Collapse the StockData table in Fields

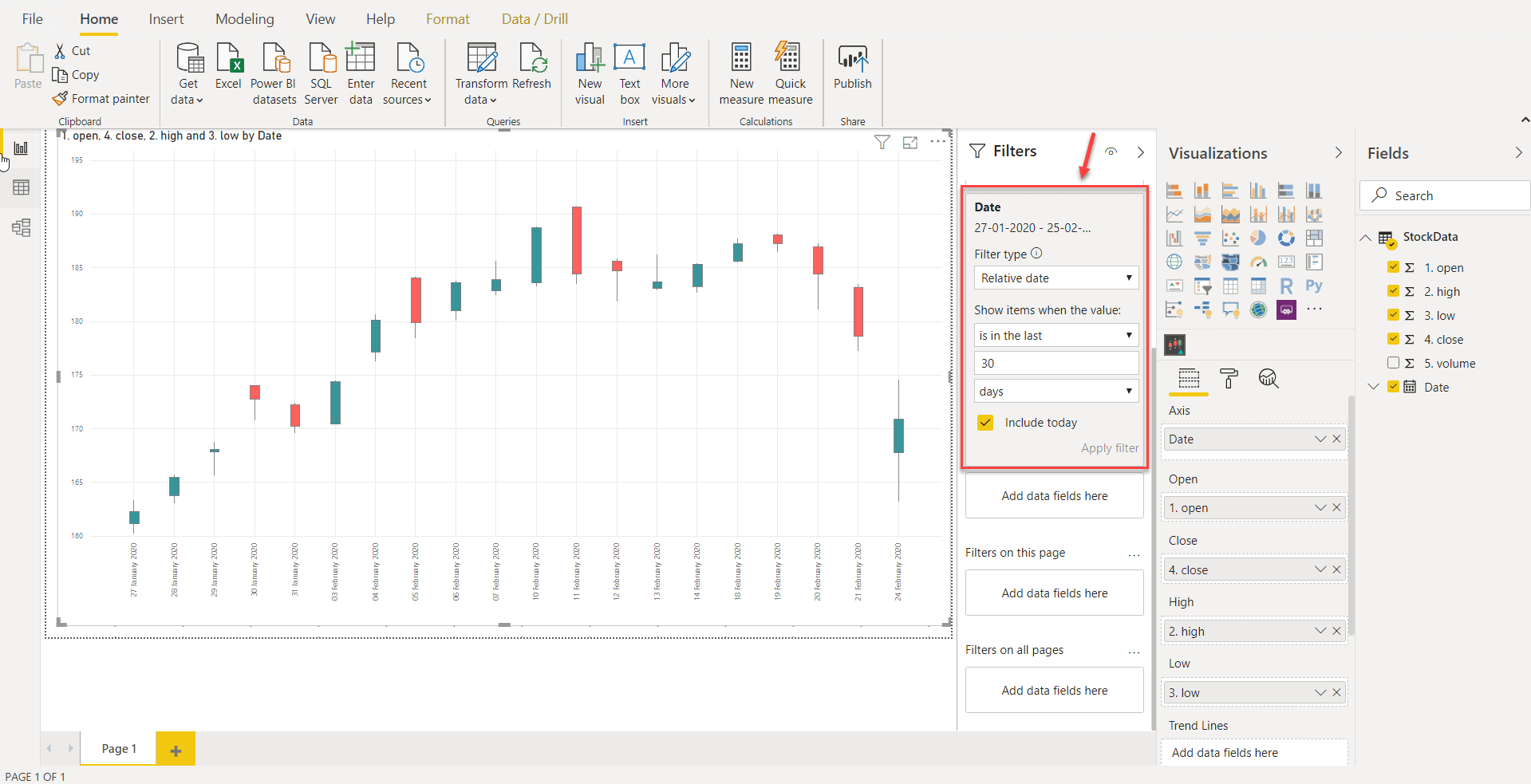pos(1365,238)
